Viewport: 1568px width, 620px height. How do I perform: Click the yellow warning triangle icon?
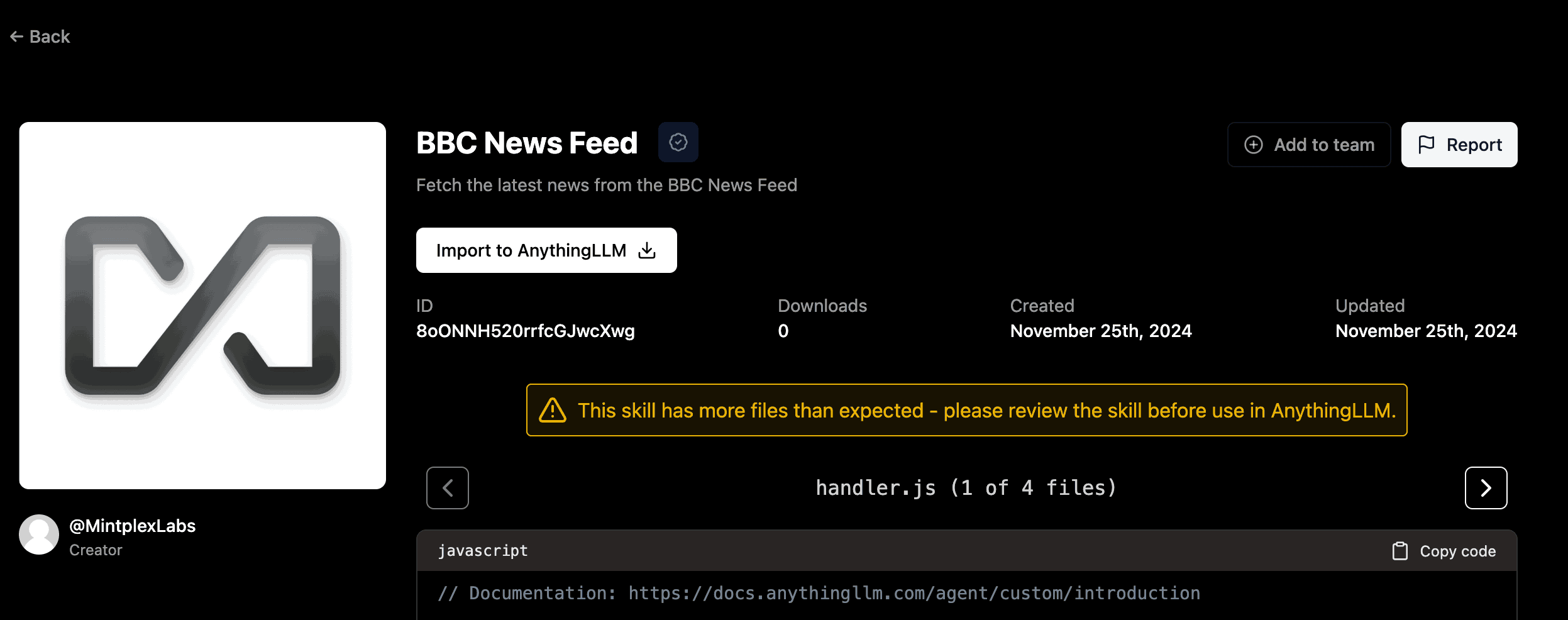pyautogui.click(x=553, y=410)
